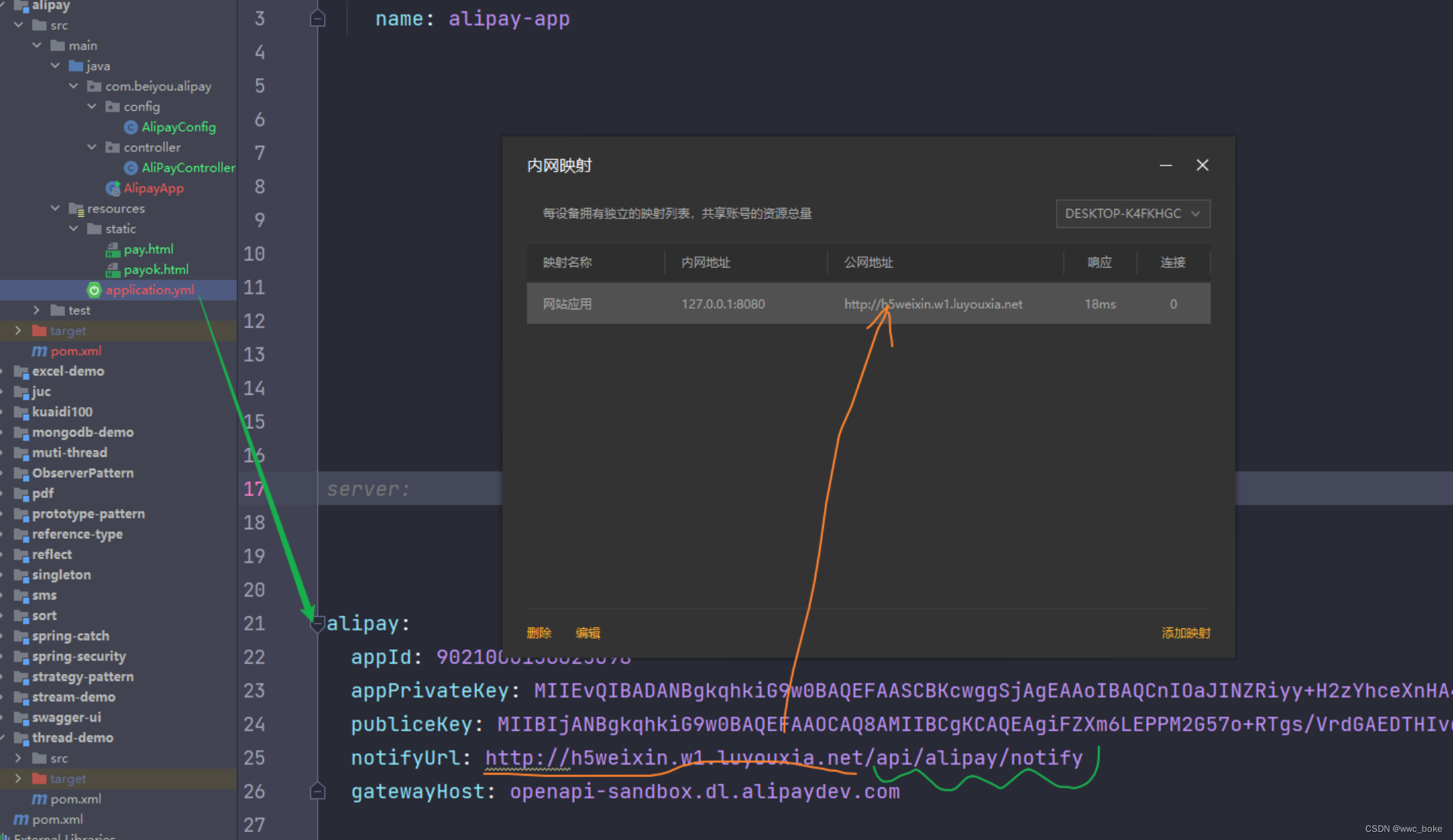
Task: Click fold end marker at line 26
Action: [317, 791]
